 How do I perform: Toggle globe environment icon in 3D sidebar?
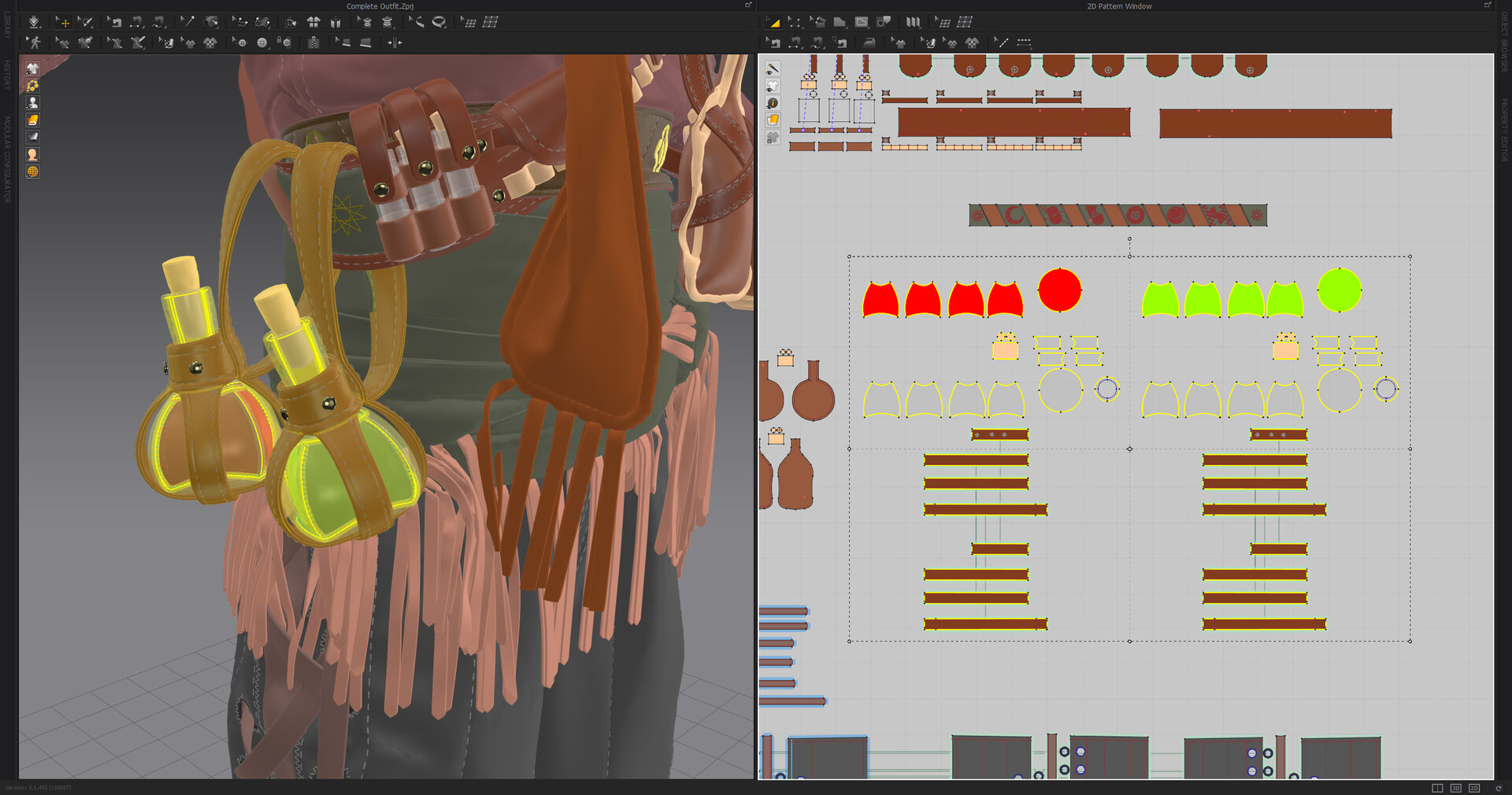[x=32, y=172]
